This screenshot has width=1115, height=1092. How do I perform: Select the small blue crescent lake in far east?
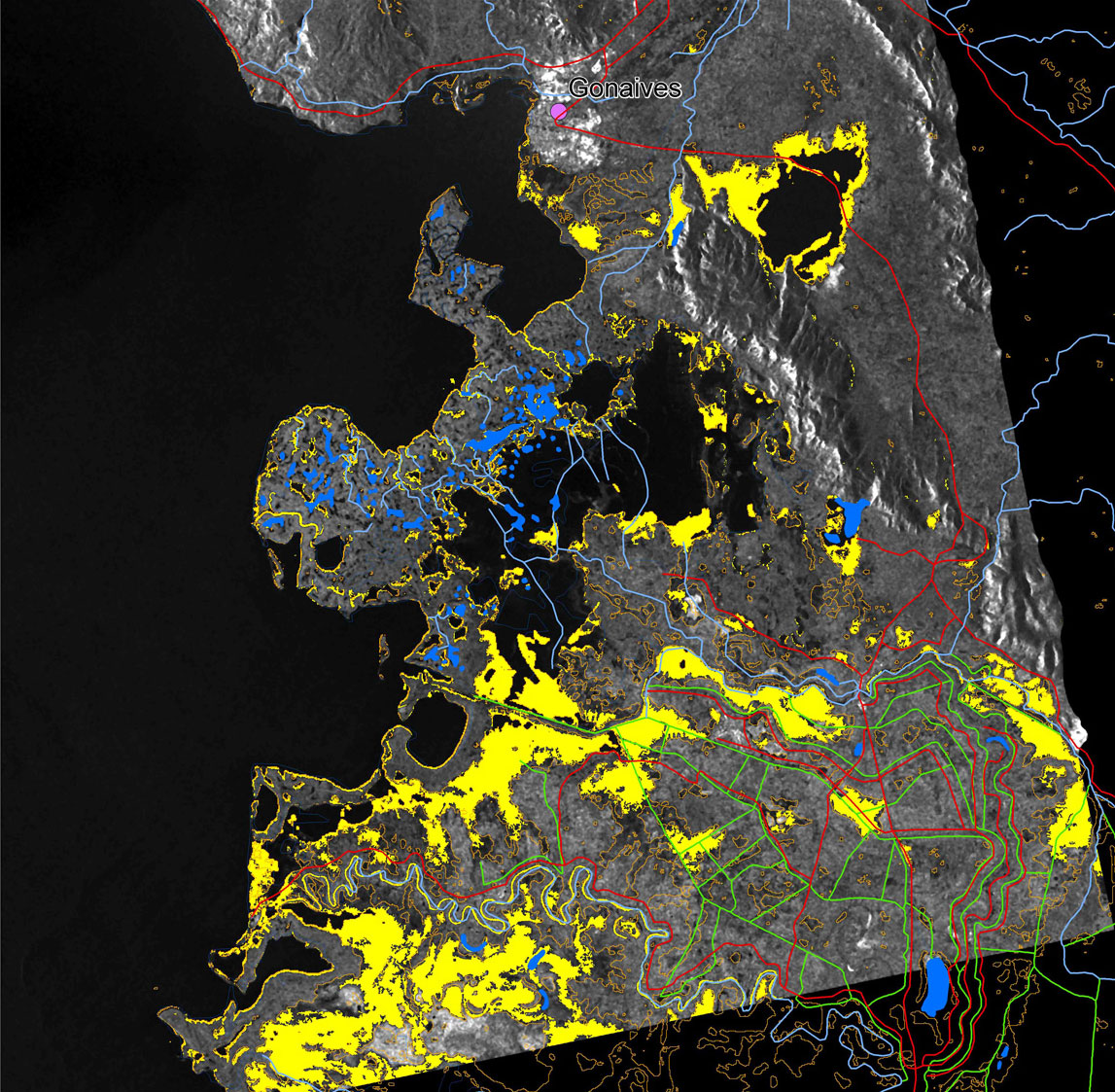coord(995,744)
